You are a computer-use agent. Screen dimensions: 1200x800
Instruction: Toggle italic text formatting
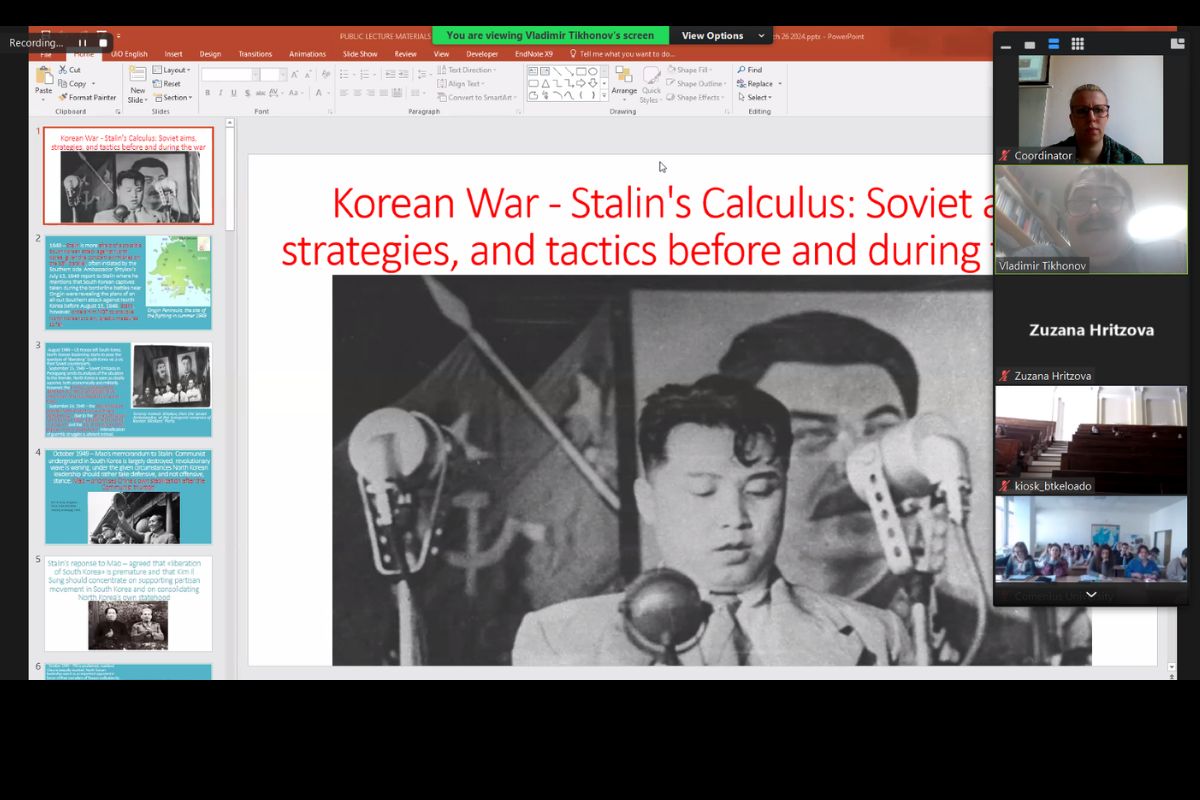click(x=221, y=93)
